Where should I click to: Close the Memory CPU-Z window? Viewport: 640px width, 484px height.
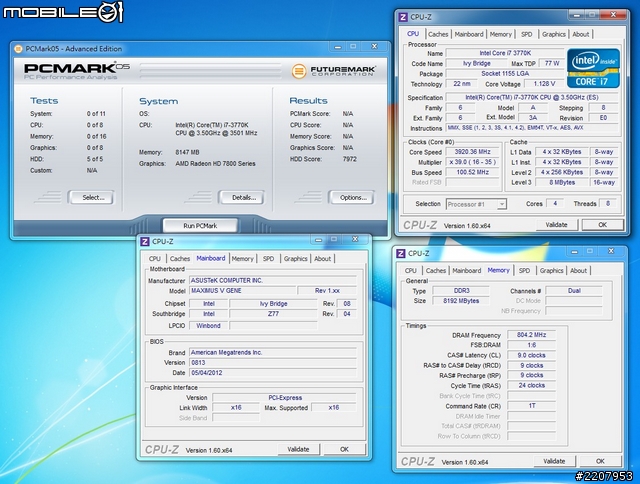pyautogui.click(x=611, y=251)
